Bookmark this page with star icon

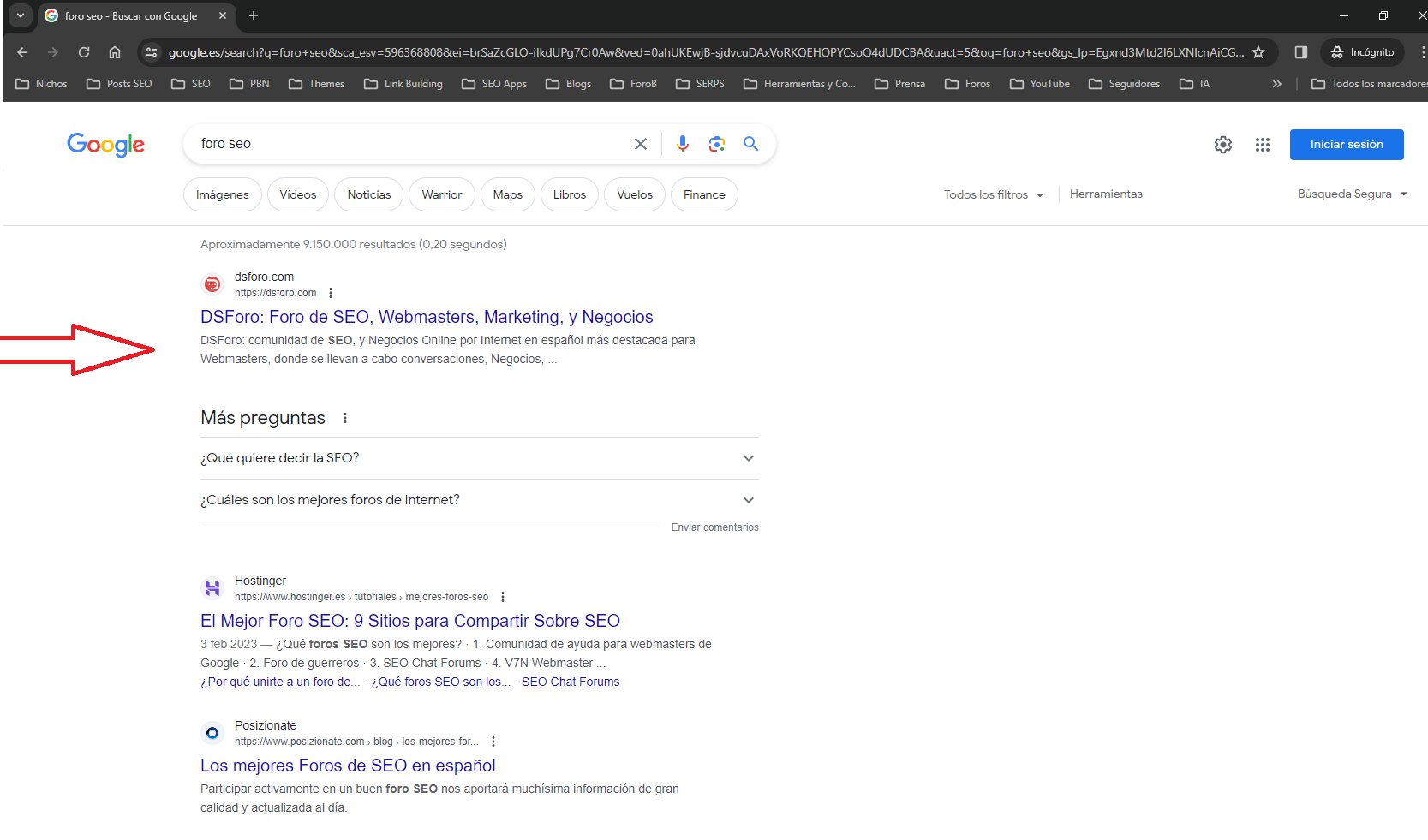1258,52
